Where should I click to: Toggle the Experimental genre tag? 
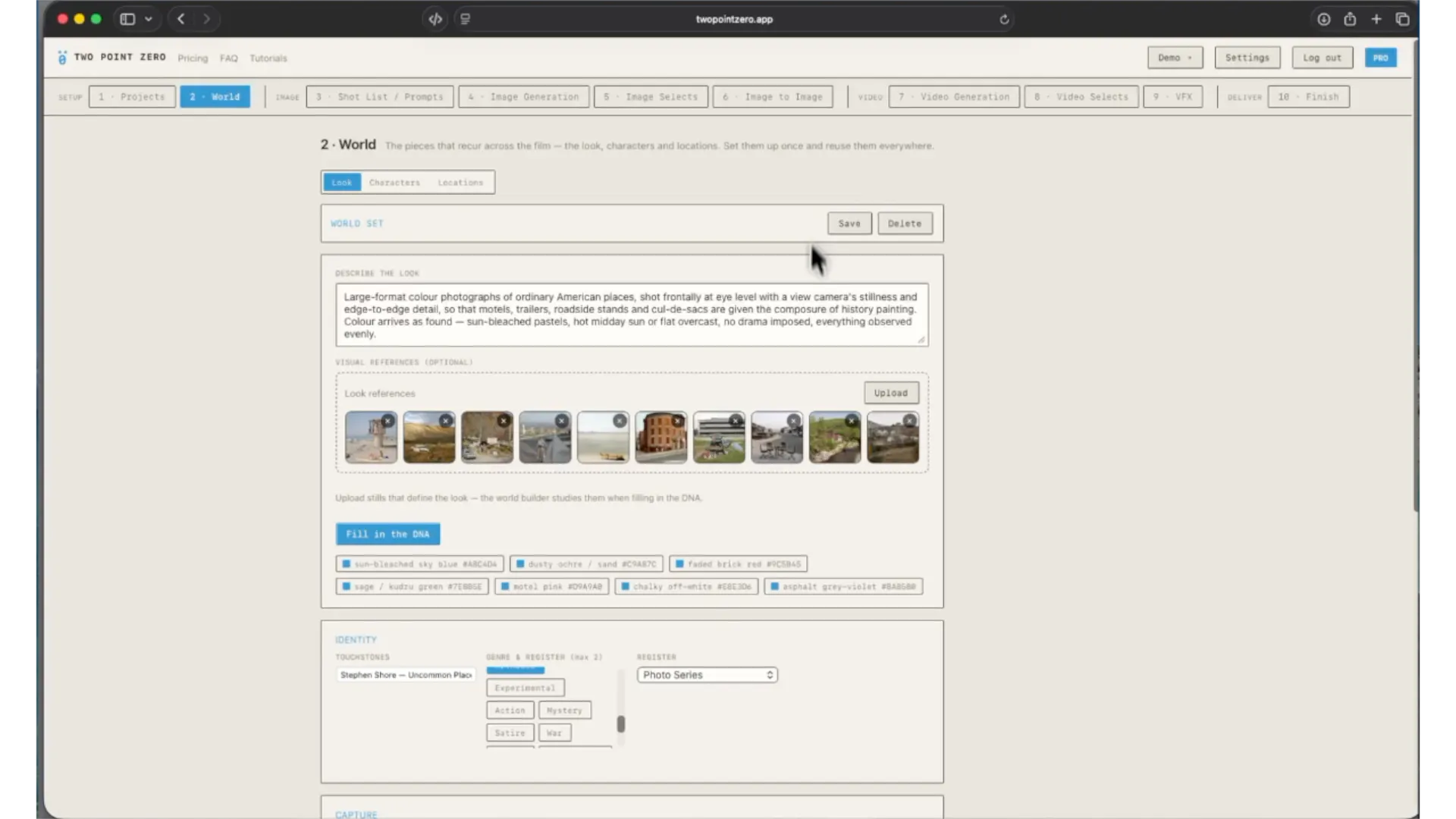(525, 688)
